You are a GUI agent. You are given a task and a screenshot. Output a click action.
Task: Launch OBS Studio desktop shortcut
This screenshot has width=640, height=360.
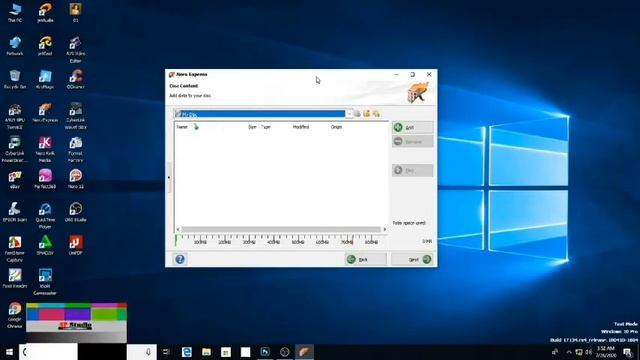click(76, 213)
